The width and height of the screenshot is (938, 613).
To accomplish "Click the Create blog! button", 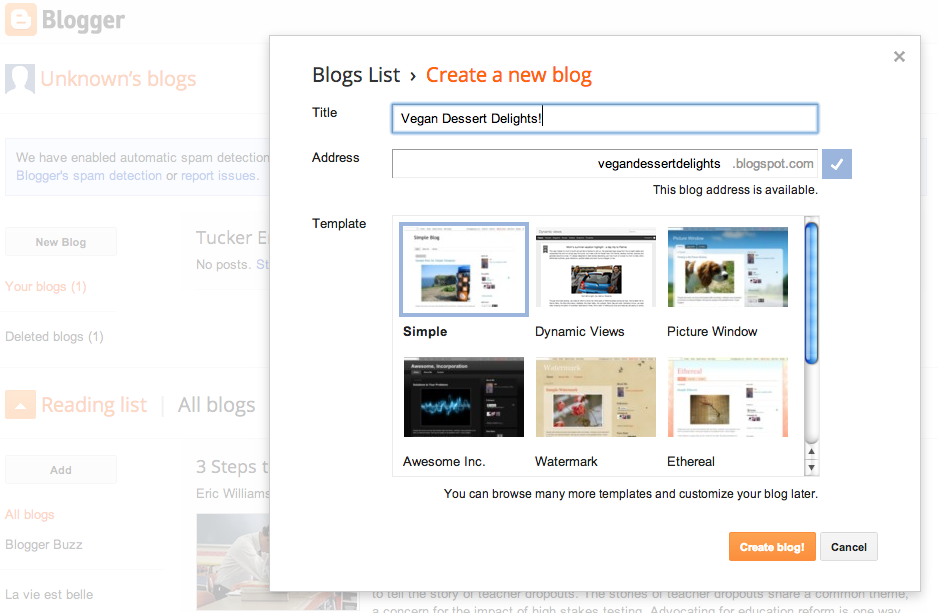I will tap(772, 547).
